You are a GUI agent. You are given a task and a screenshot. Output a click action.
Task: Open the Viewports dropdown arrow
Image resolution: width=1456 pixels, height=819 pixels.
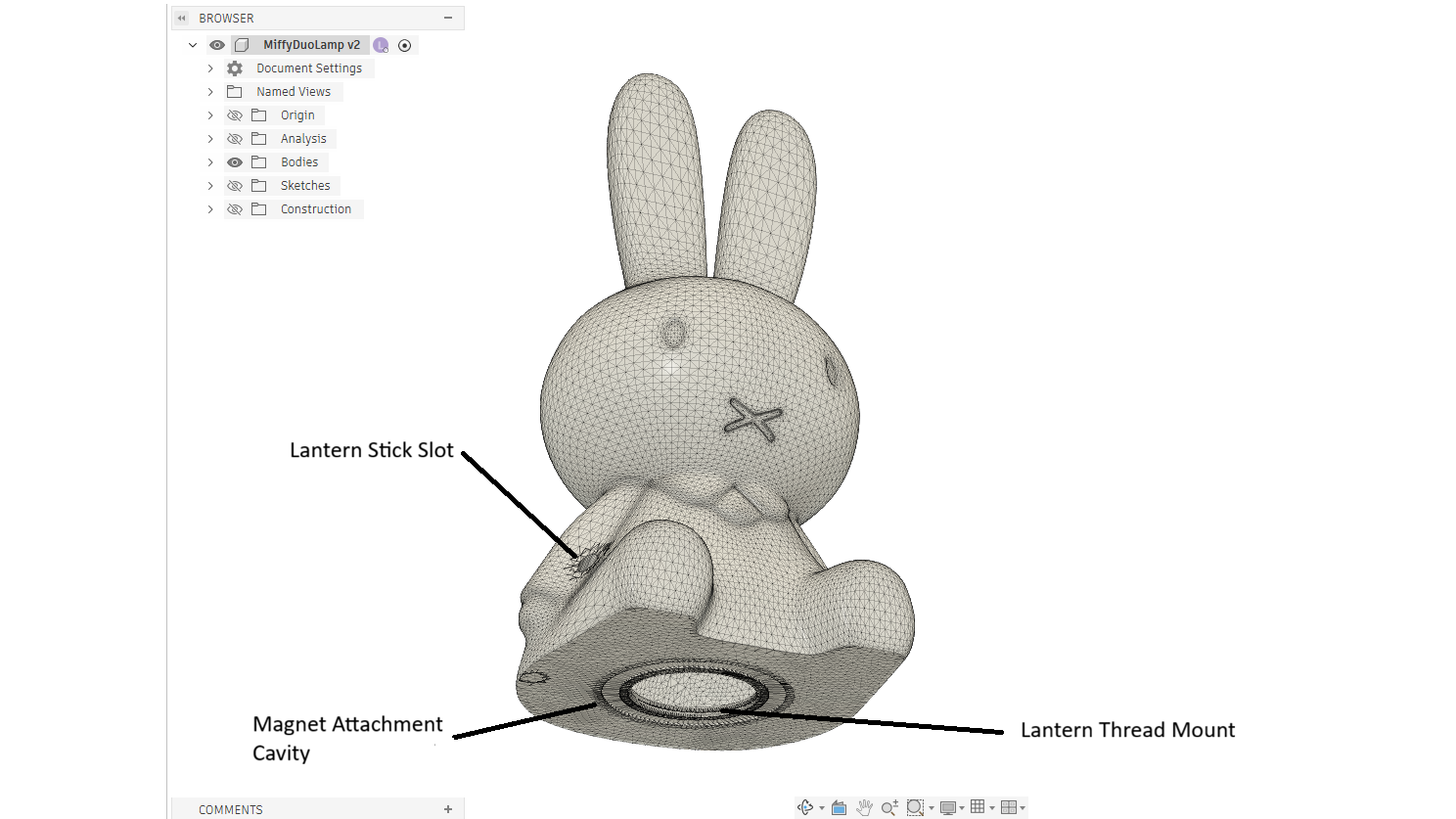coord(1023,808)
